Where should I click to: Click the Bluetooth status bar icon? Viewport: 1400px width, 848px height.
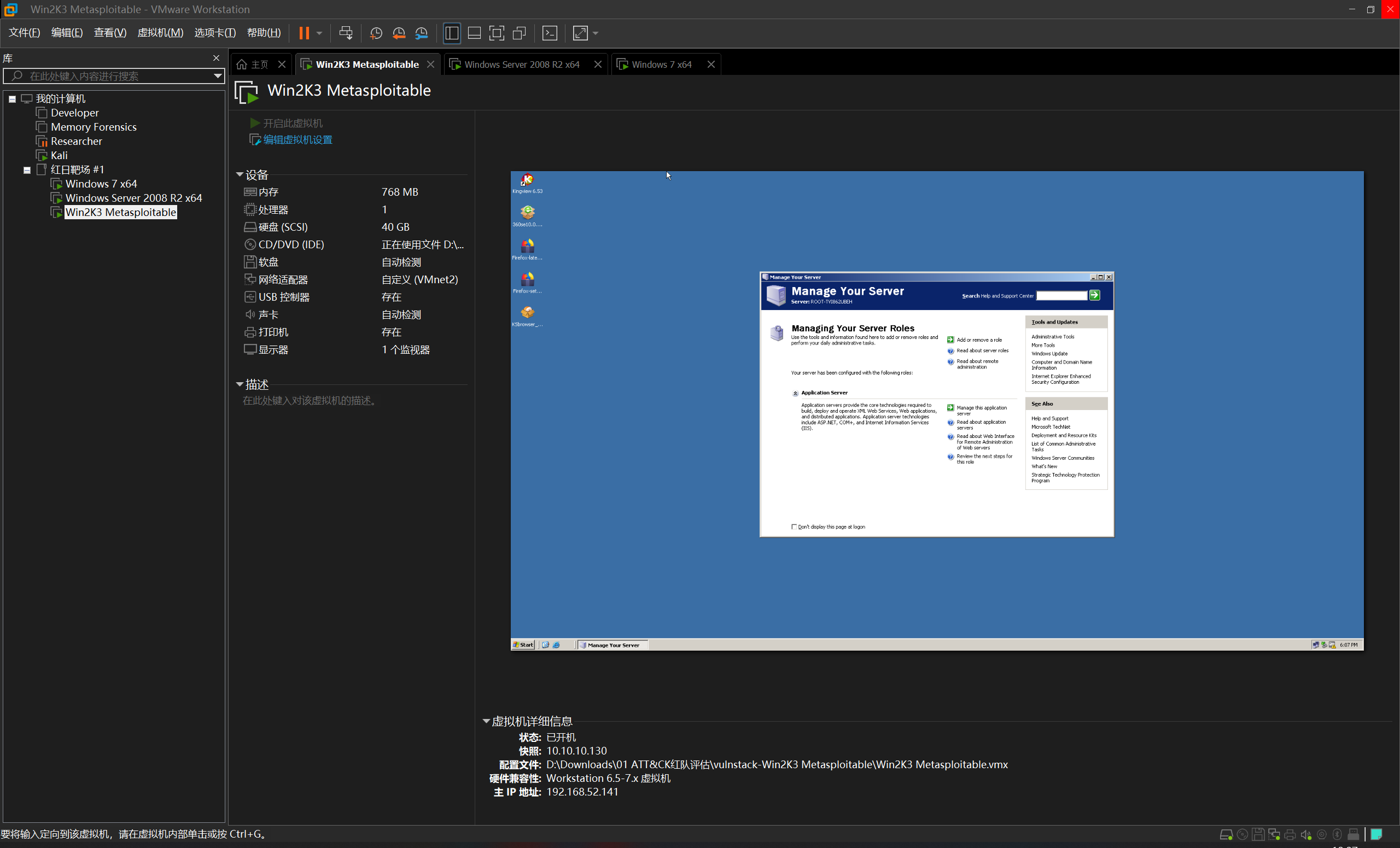click(1338, 834)
